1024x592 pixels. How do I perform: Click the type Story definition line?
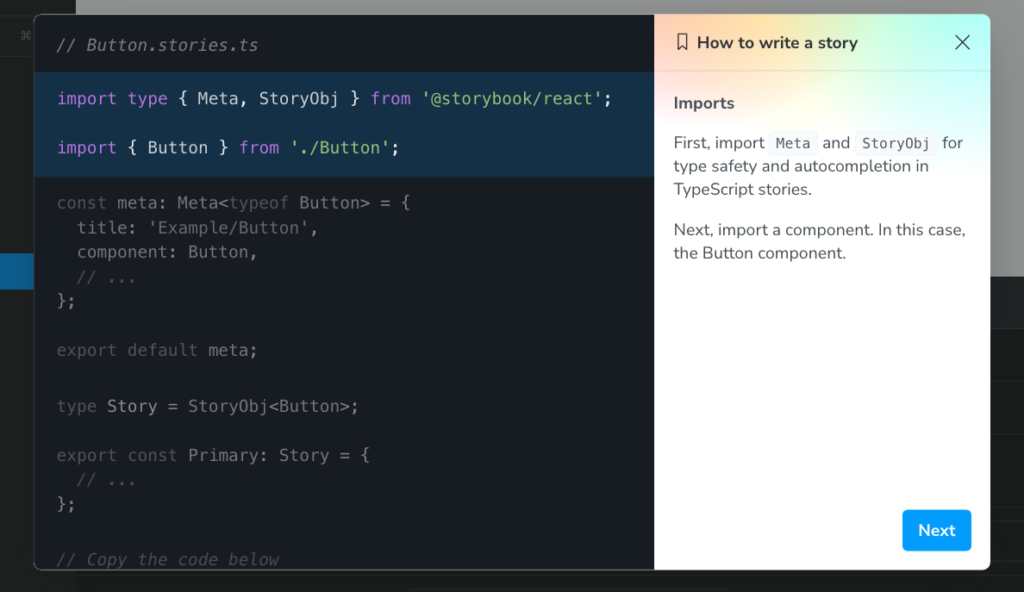point(207,406)
